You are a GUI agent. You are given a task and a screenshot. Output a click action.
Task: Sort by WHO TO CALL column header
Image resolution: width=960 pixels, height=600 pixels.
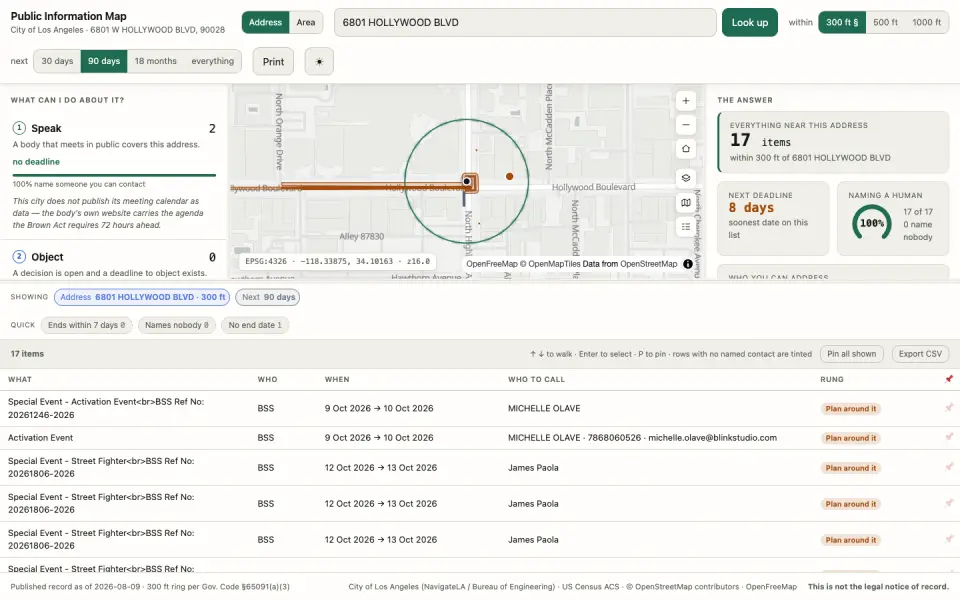(x=536, y=380)
